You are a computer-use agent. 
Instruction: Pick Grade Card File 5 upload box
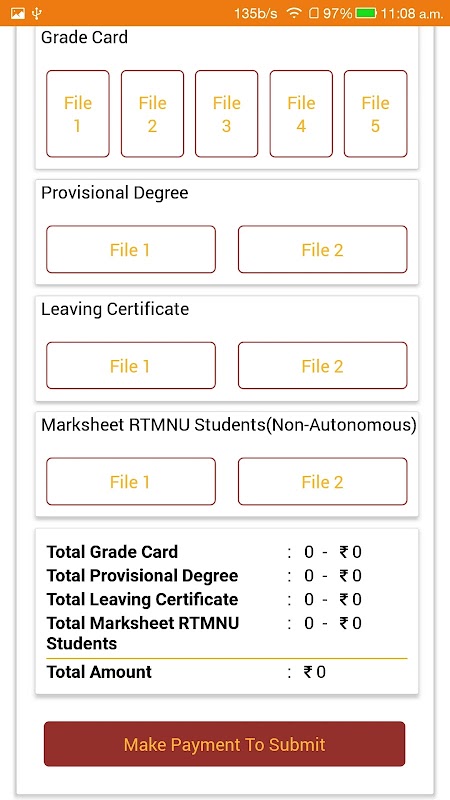pyautogui.click(x=376, y=114)
